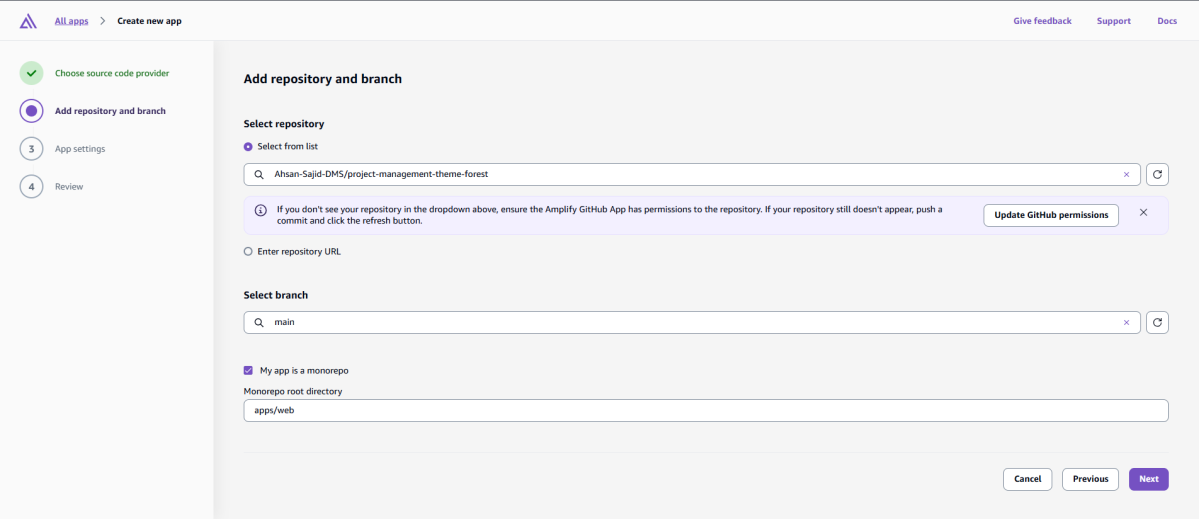Click the repository search magnifier icon
This screenshot has height=519, width=1199.
coord(258,174)
